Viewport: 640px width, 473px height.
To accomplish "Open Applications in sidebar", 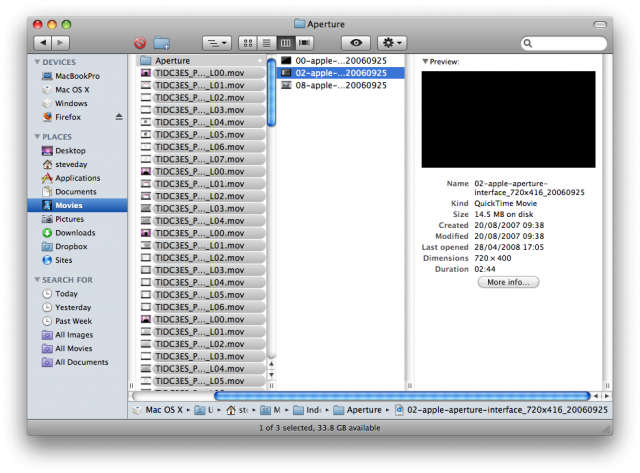I will pos(77,178).
